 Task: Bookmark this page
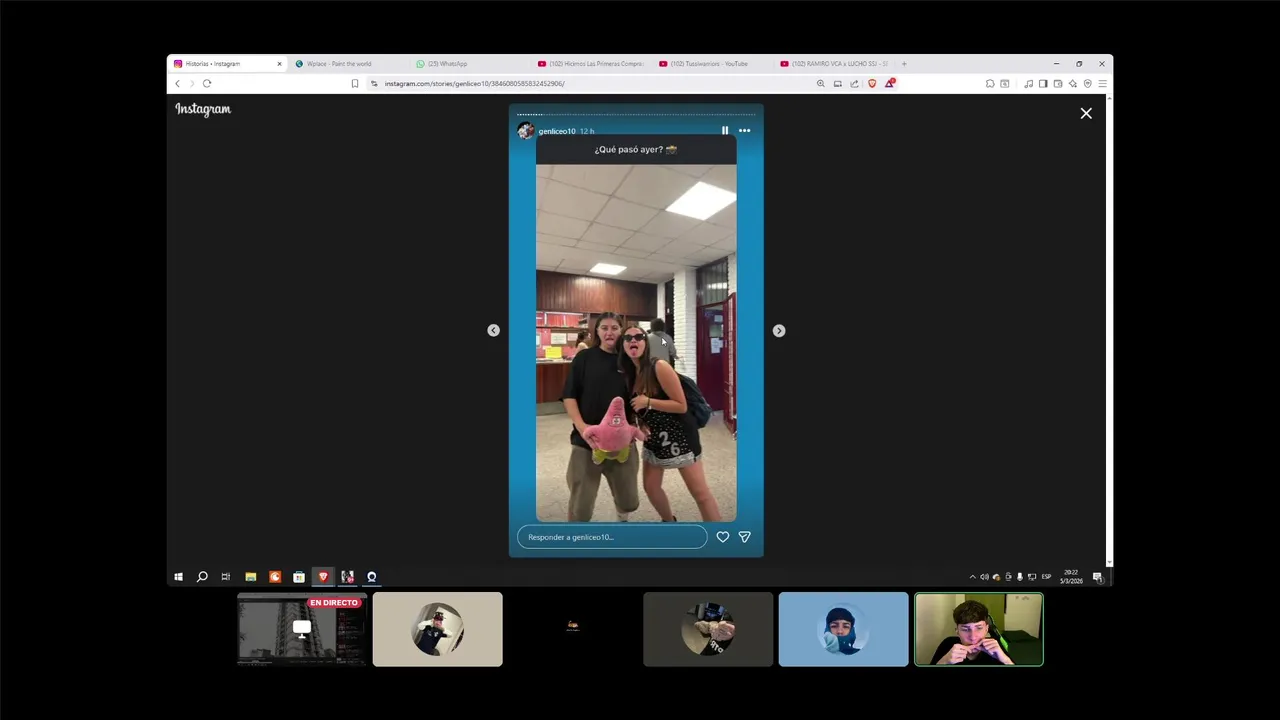354,83
